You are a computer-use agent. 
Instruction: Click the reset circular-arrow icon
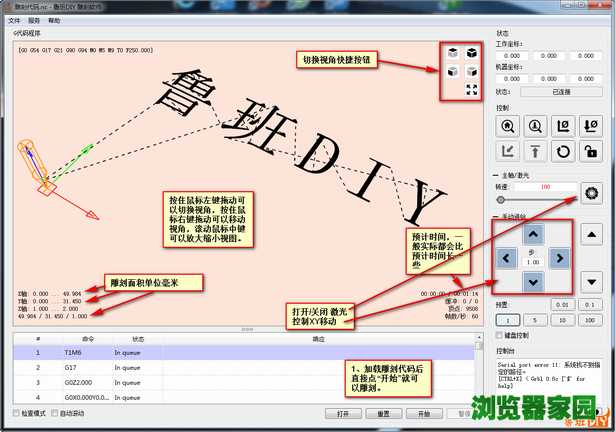(x=564, y=152)
